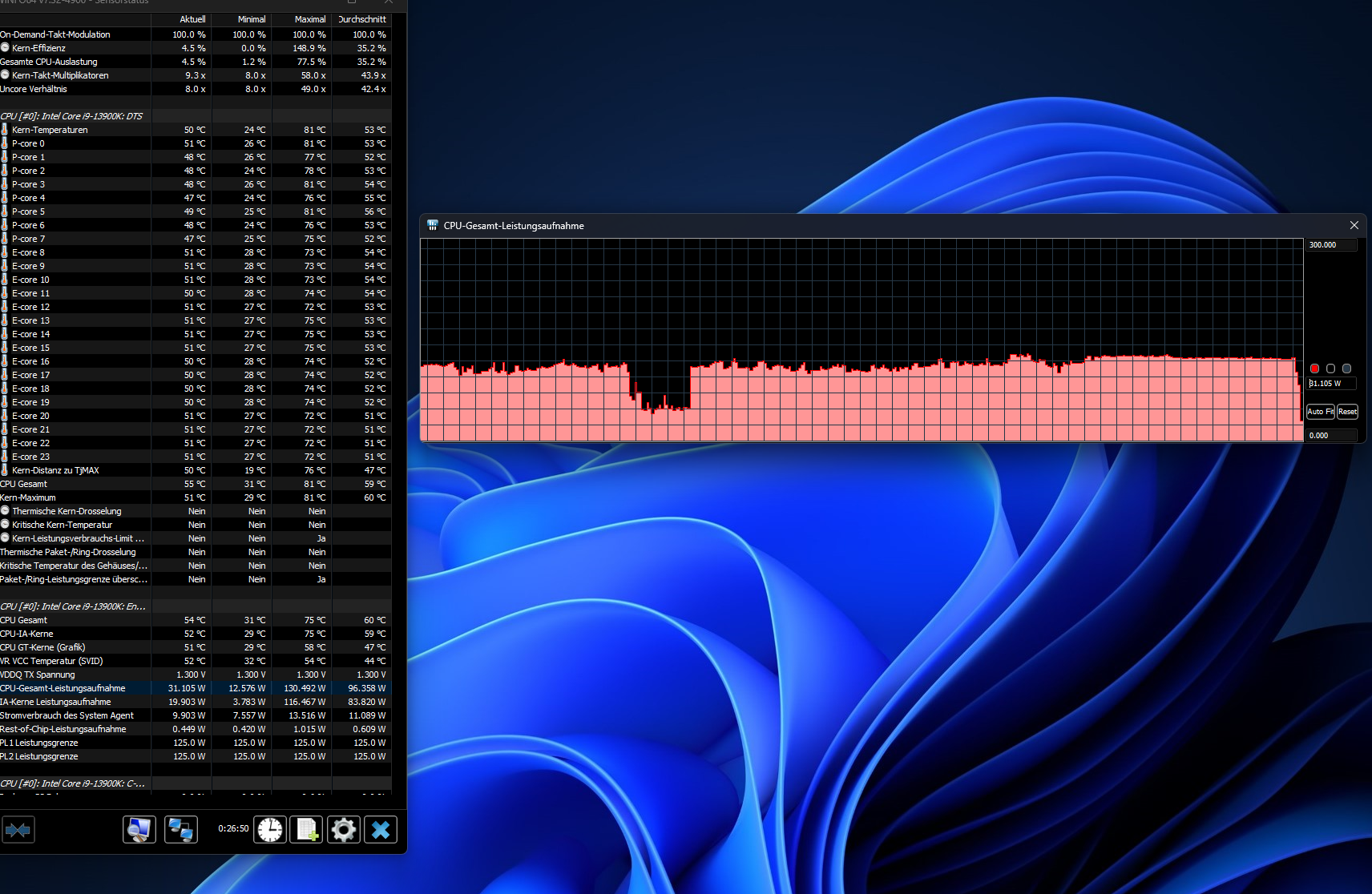Click the thermometer icon for E-core 20
The width and height of the screenshot is (1372, 894).
coord(5,416)
